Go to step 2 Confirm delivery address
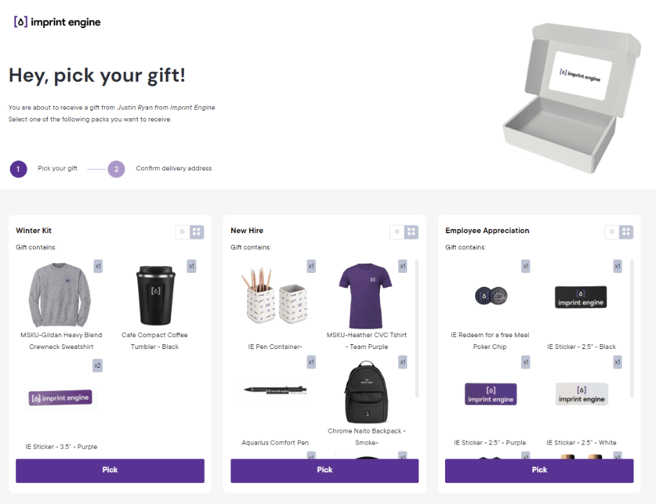Screen dimensions: 656x504 click(116, 169)
